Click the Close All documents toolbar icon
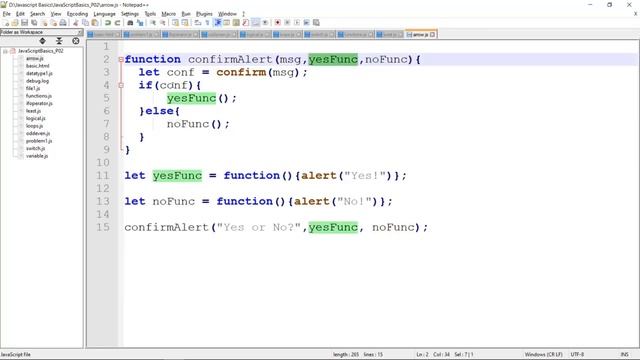 53,23
